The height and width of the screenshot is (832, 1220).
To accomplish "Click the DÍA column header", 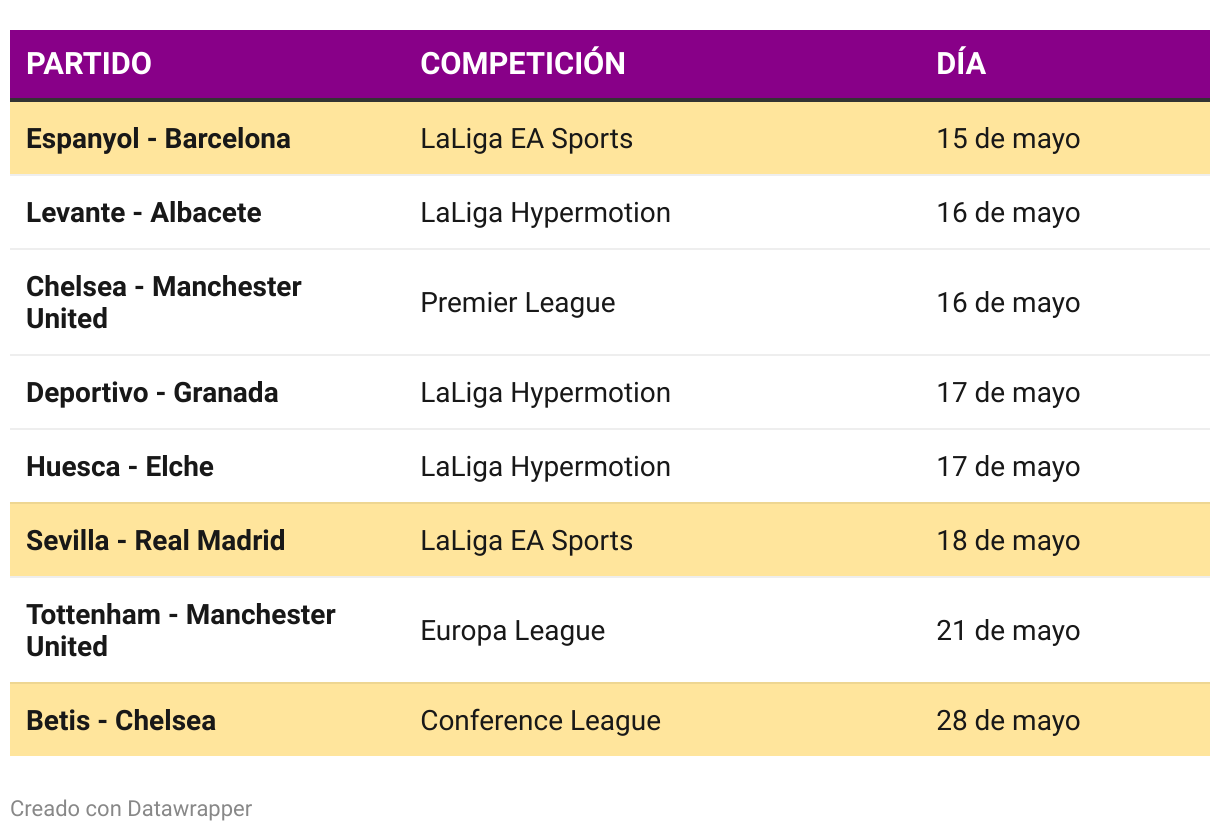I will pyautogui.click(x=961, y=64).
